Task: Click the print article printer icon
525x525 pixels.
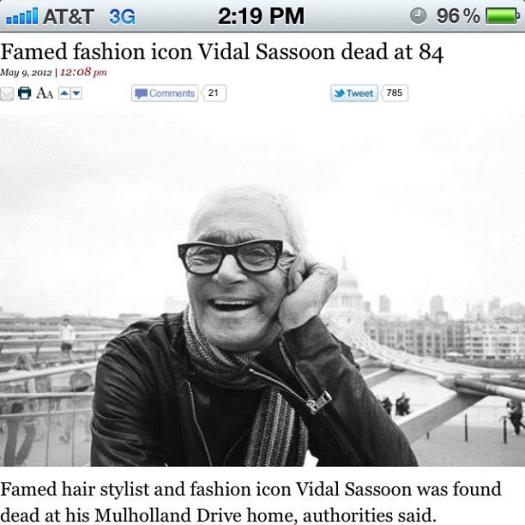Action: tap(24, 93)
